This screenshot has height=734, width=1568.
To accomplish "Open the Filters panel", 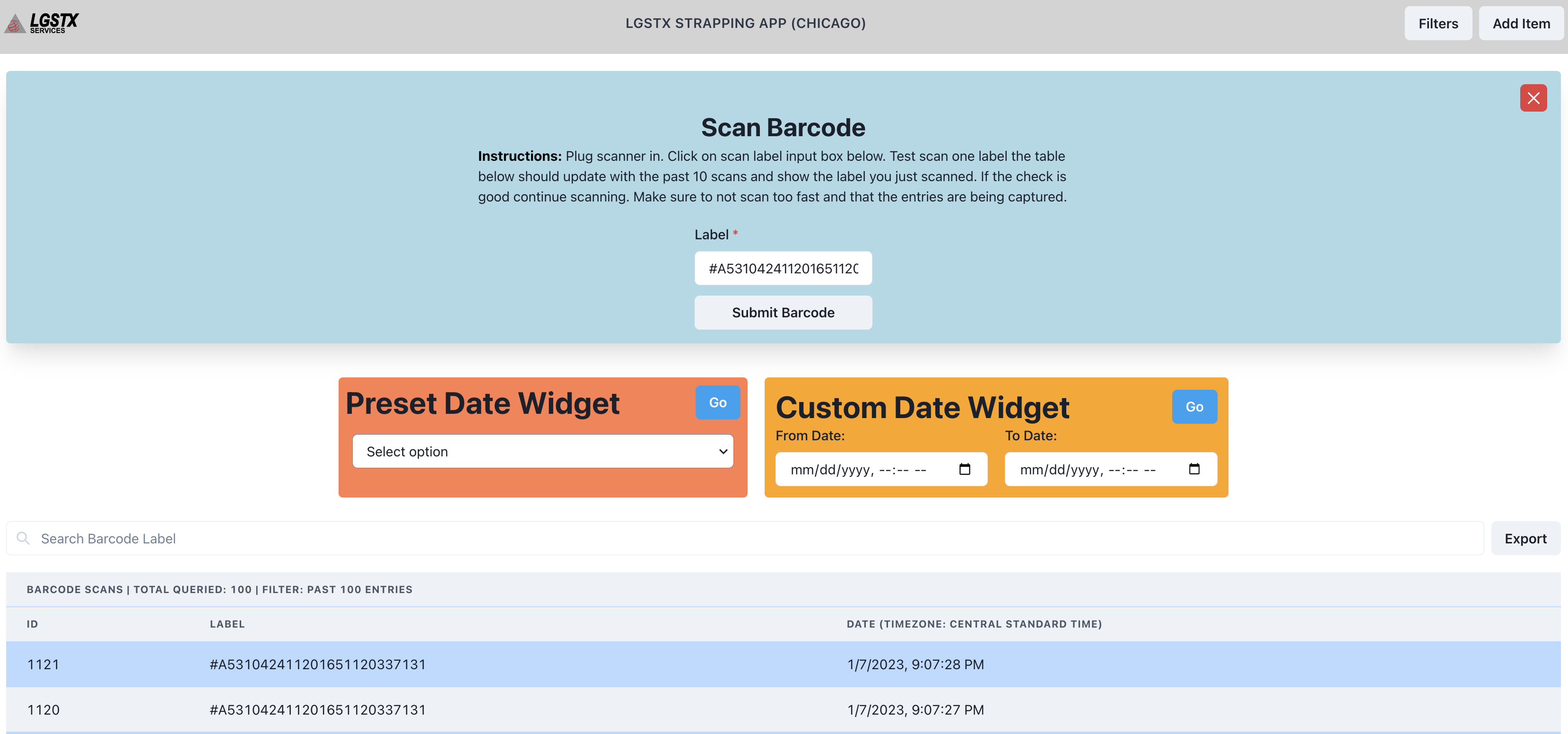I will [x=1438, y=23].
